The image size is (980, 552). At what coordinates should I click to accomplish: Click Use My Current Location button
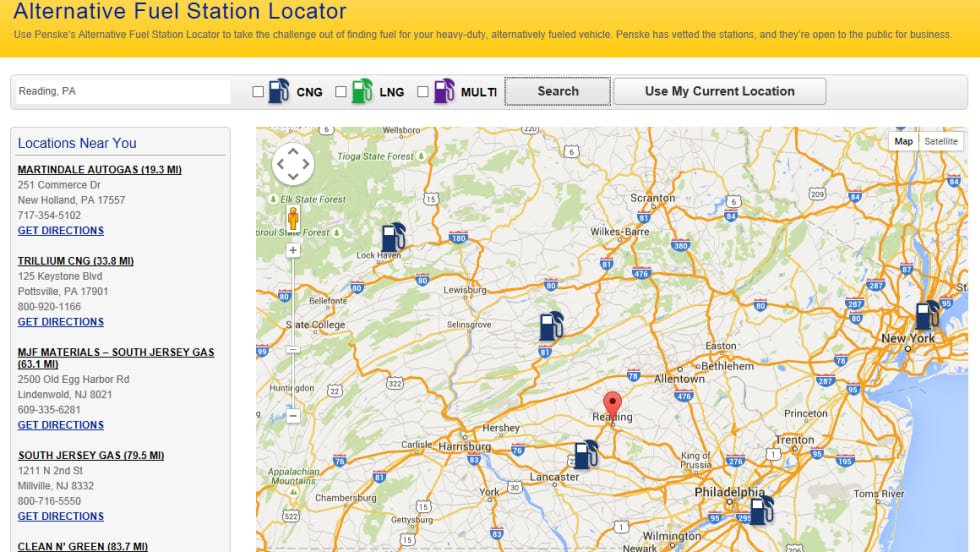tap(719, 91)
